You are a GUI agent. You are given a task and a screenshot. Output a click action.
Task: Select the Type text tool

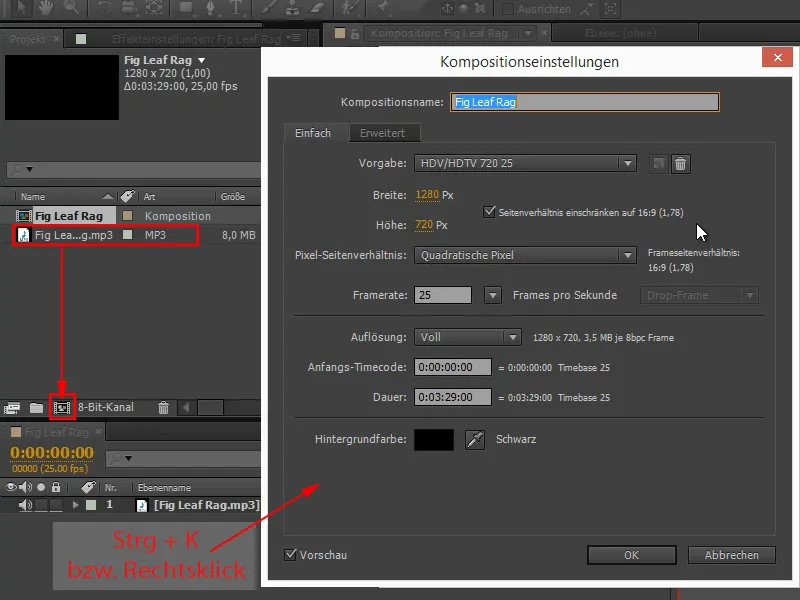point(235,8)
